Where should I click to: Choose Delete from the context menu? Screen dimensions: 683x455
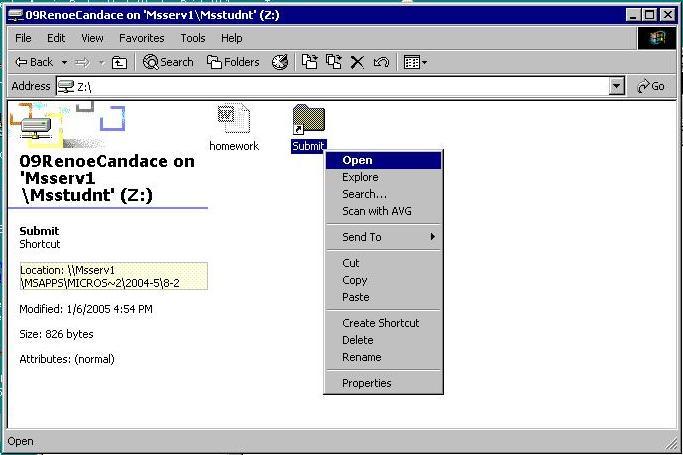coord(383,340)
